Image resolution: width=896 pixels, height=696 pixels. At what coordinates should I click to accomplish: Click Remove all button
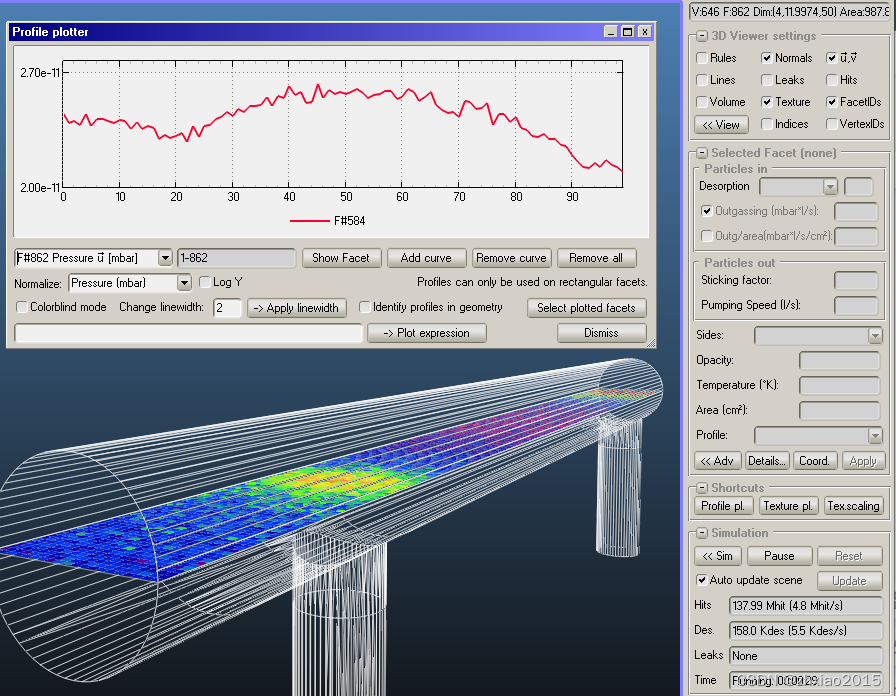point(596,258)
